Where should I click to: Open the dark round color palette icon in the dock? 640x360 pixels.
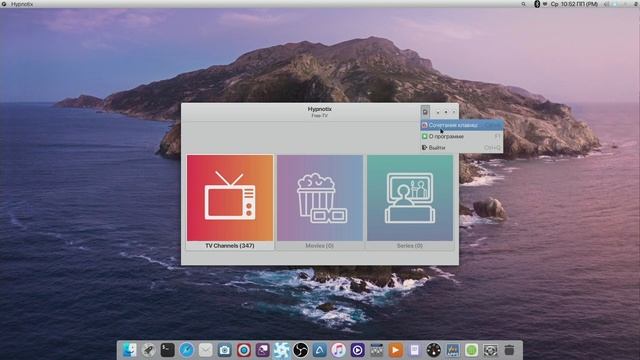433,350
